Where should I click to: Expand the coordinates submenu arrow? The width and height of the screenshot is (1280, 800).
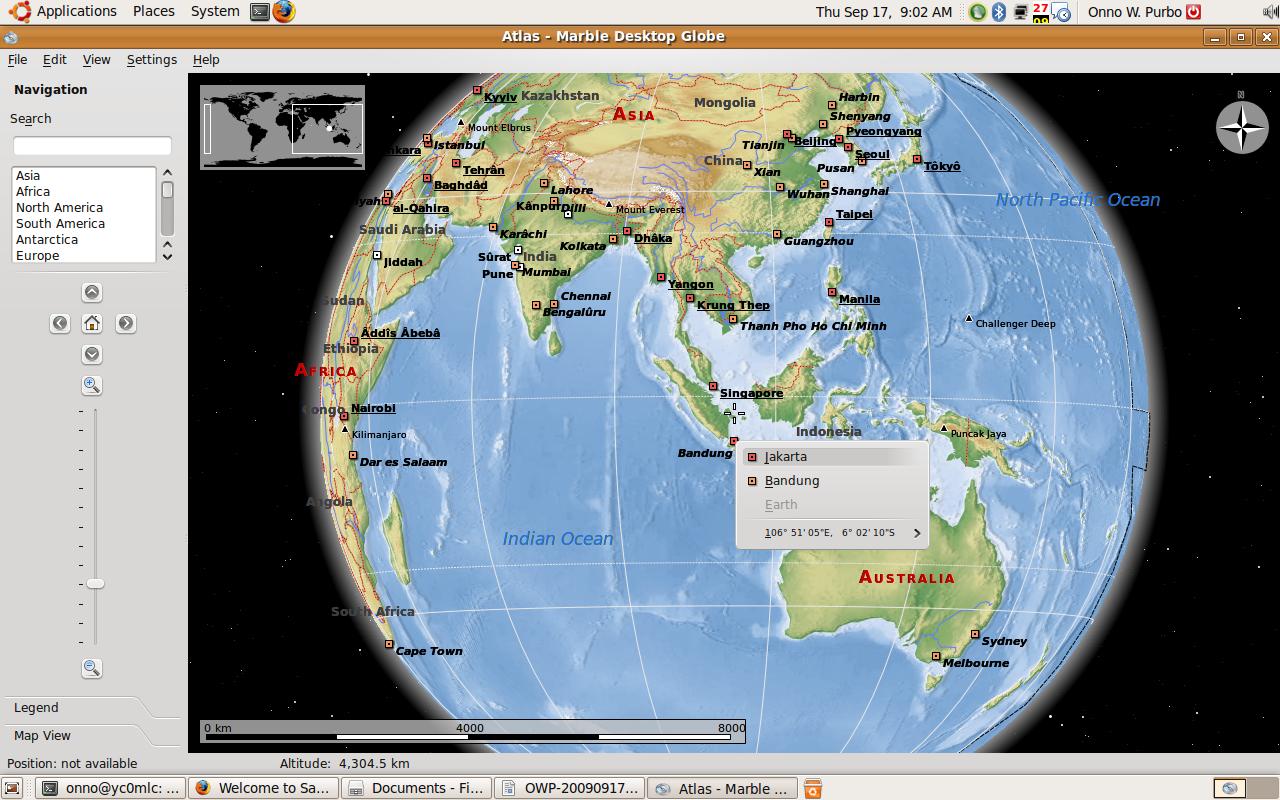916,533
